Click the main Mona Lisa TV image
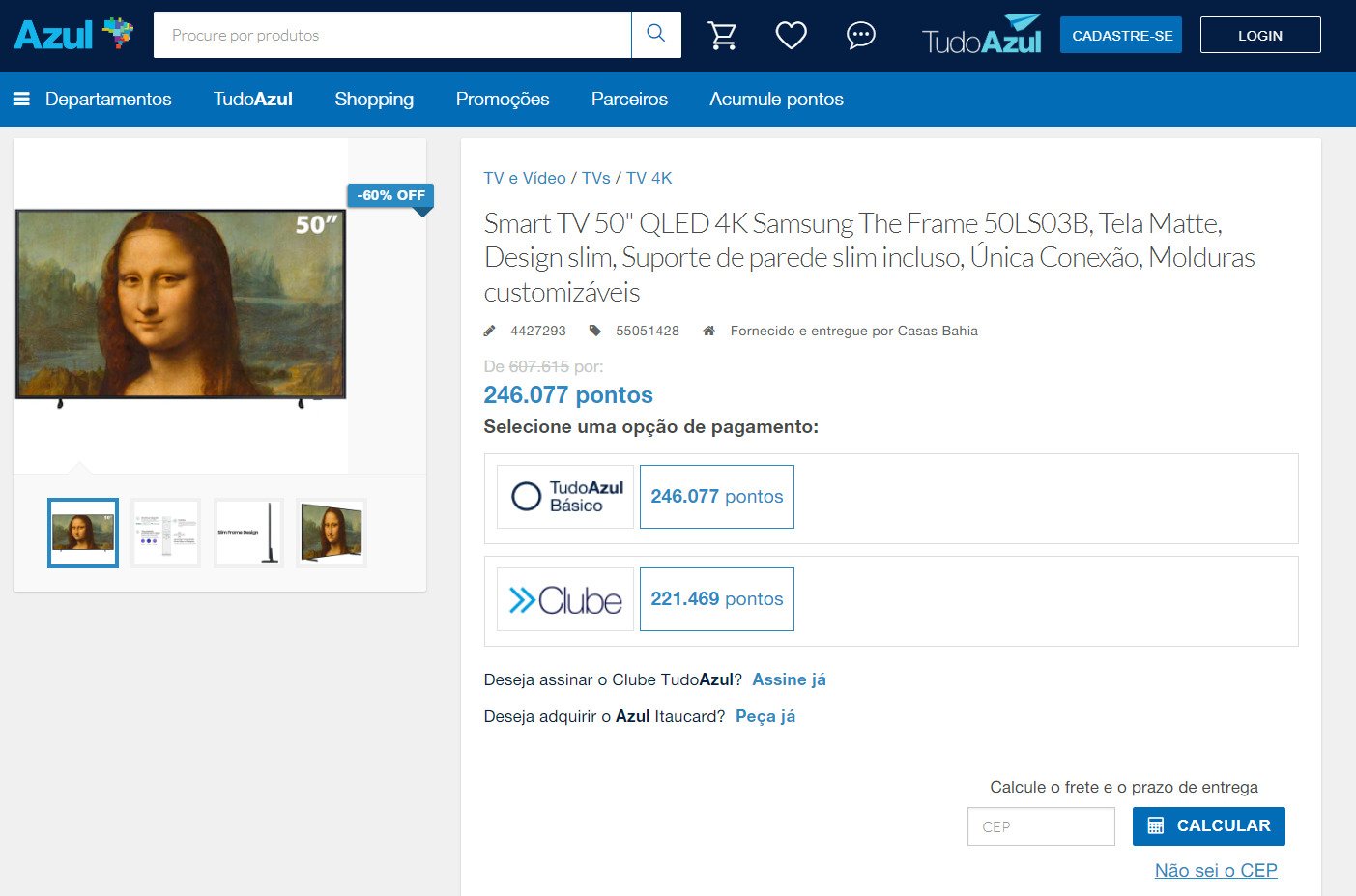The image size is (1356, 896). click(x=181, y=304)
